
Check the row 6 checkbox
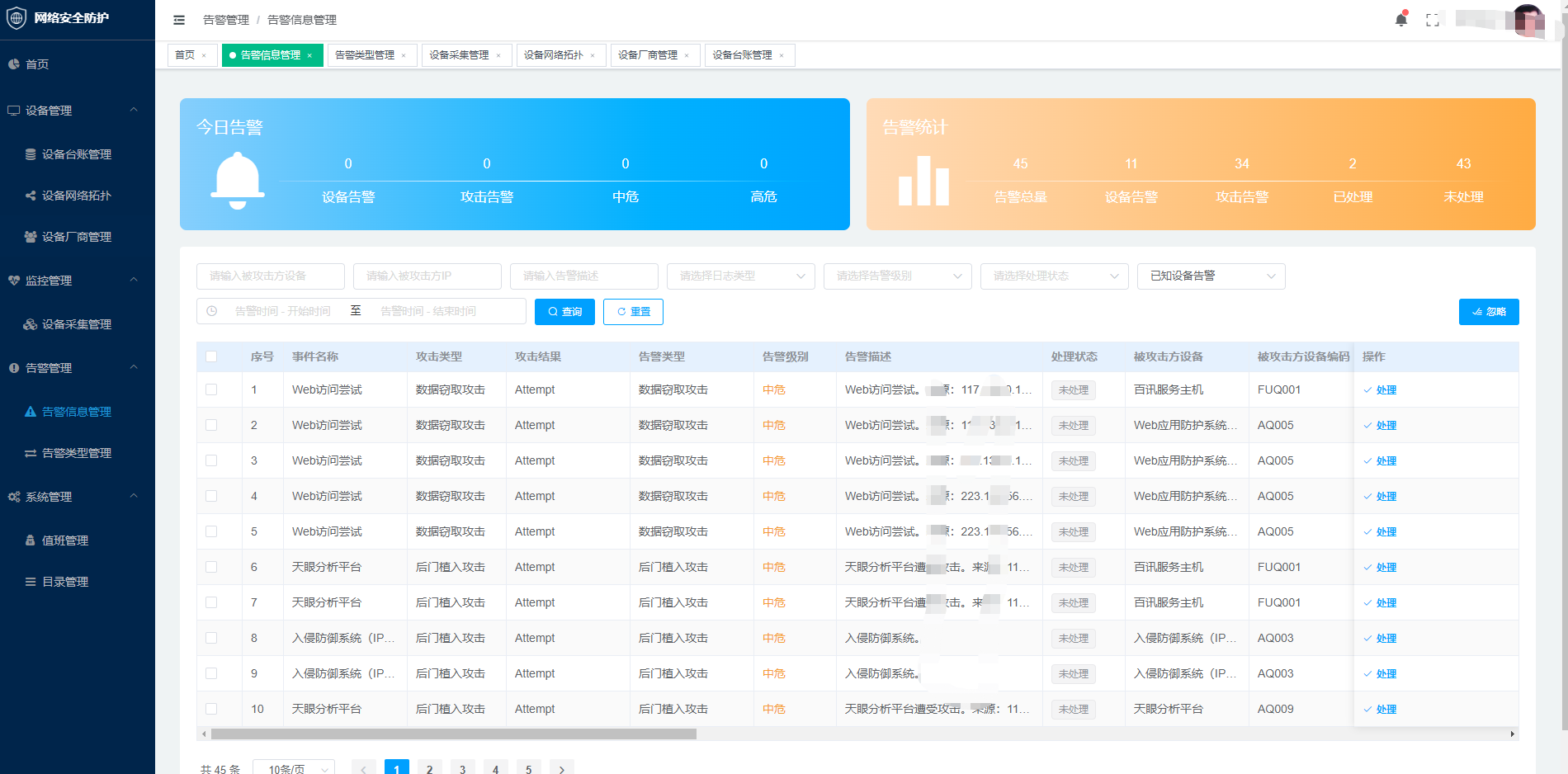(x=211, y=567)
